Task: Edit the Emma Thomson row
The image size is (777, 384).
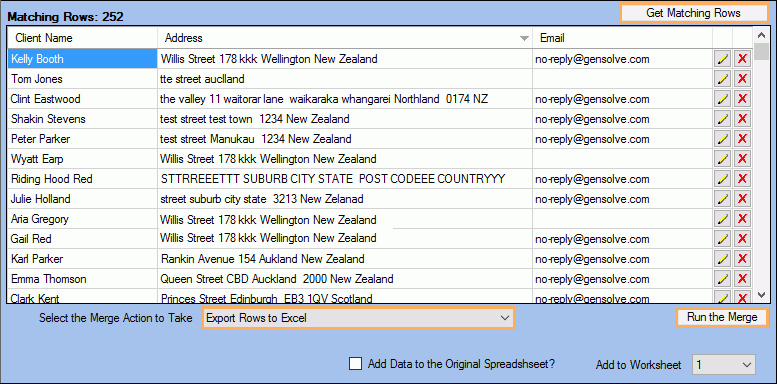Action: point(722,279)
